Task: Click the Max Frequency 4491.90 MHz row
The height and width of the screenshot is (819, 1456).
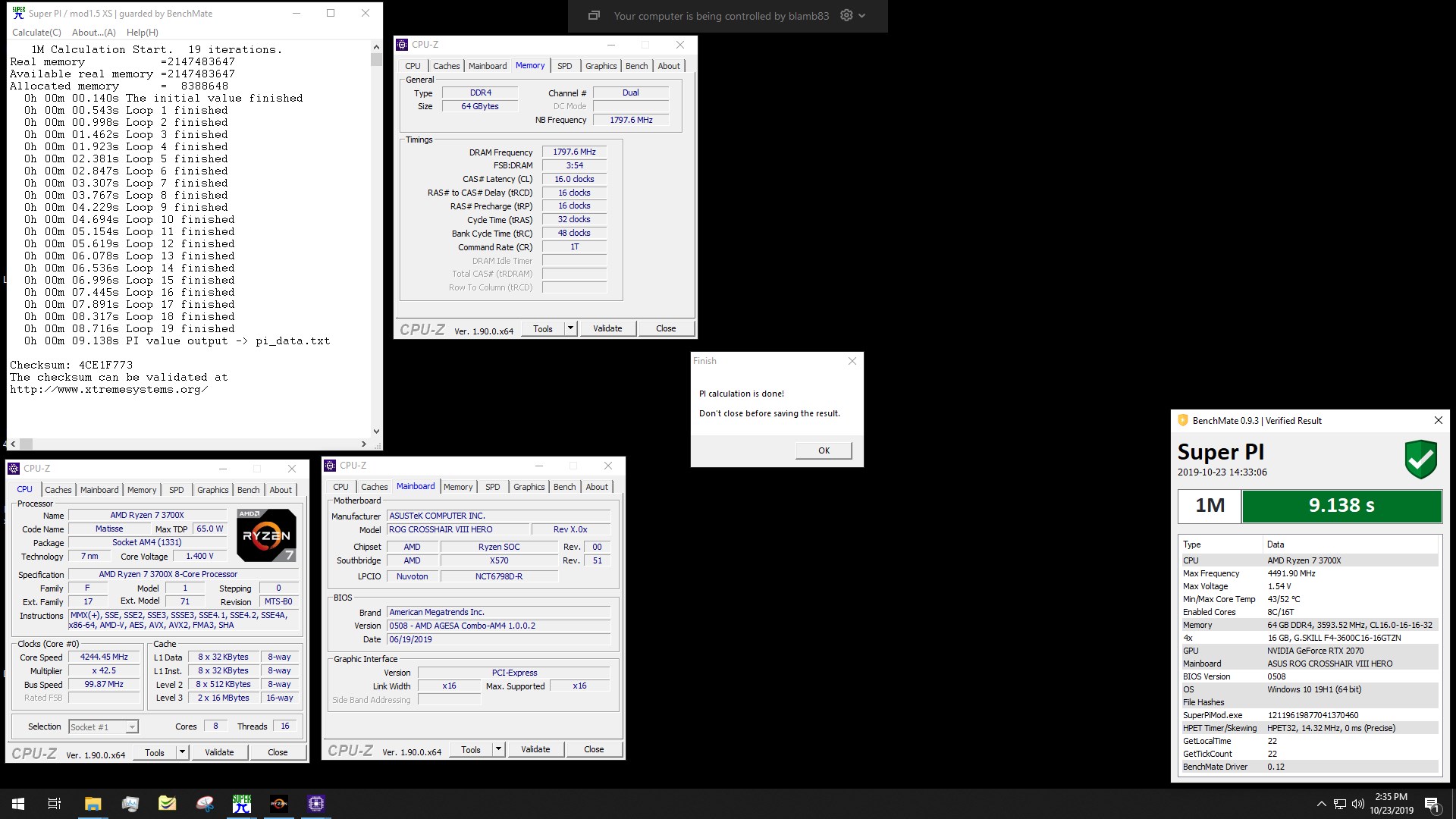Action: click(x=1310, y=573)
